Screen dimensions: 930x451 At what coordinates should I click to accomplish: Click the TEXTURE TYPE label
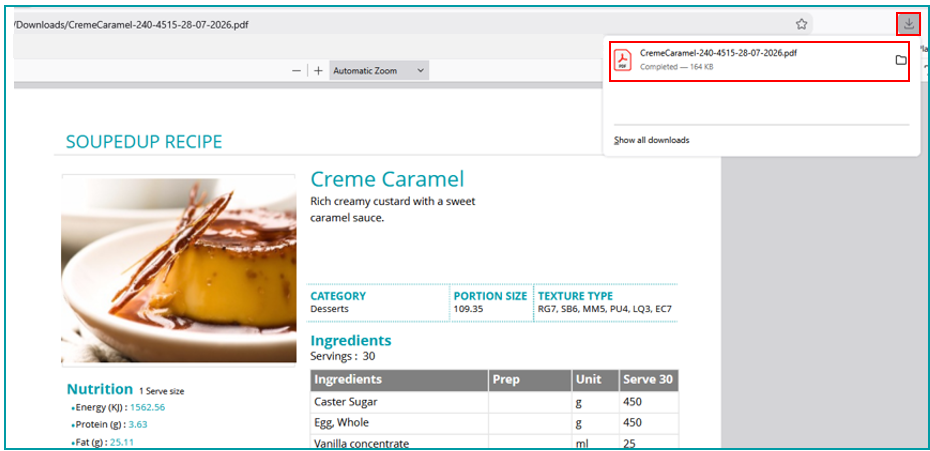[575, 296]
